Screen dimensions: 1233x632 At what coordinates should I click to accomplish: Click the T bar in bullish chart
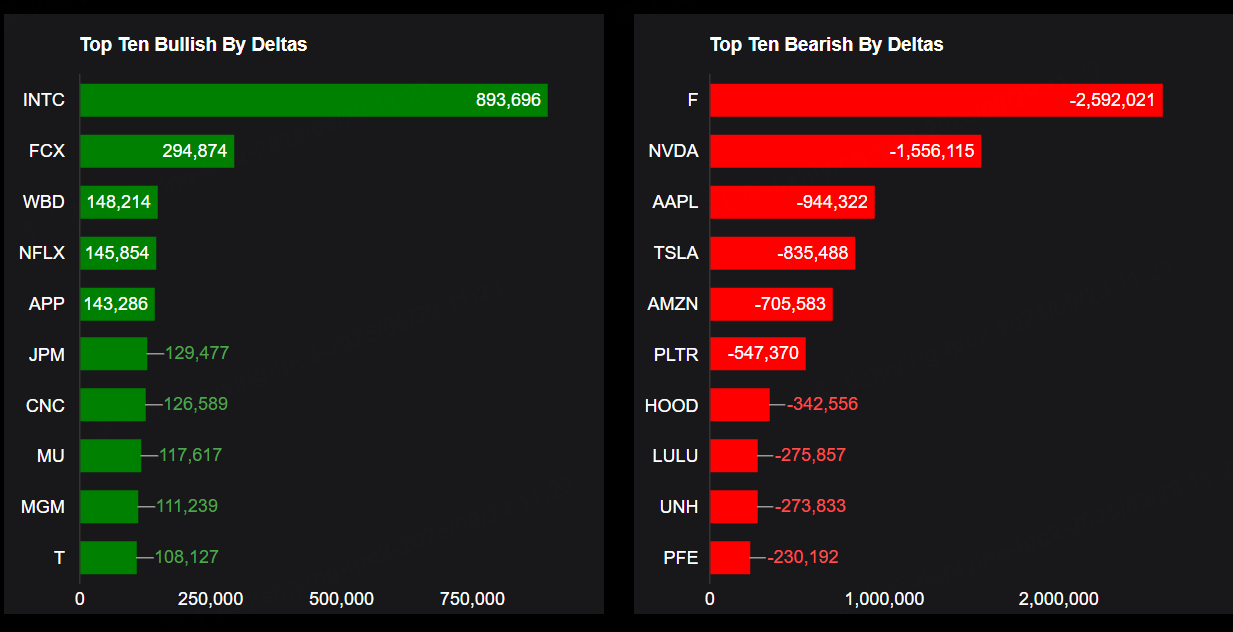pos(107,557)
